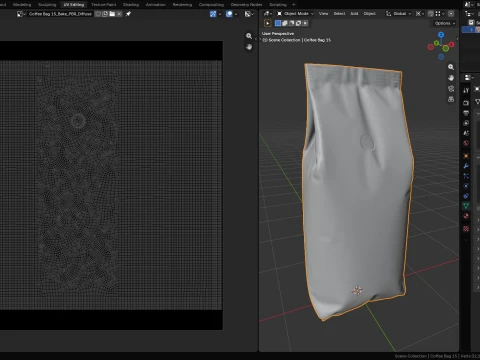Toggle camera view gizmo in viewport
Image resolution: width=480 pixels, height=360 pixels.
click(451, 89)
